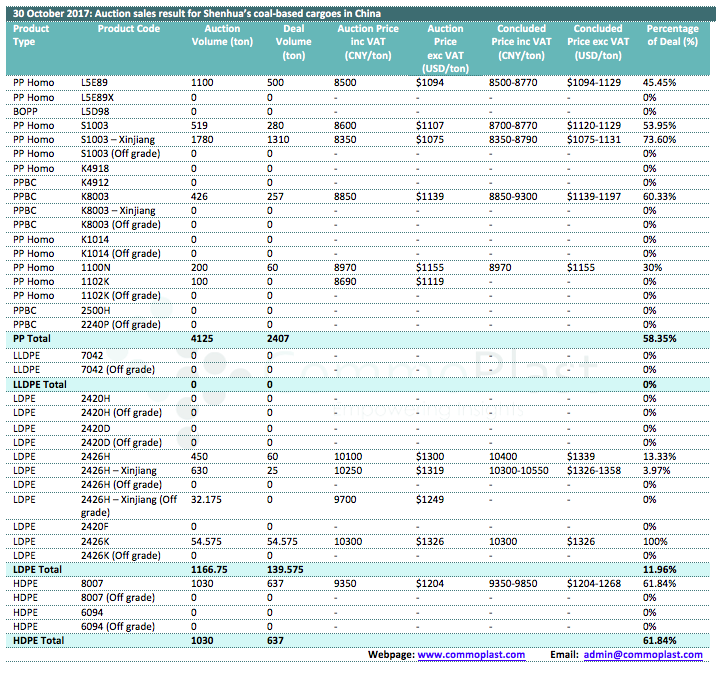
Task: Click PP Total auction volume 4125
Action: 202,339
